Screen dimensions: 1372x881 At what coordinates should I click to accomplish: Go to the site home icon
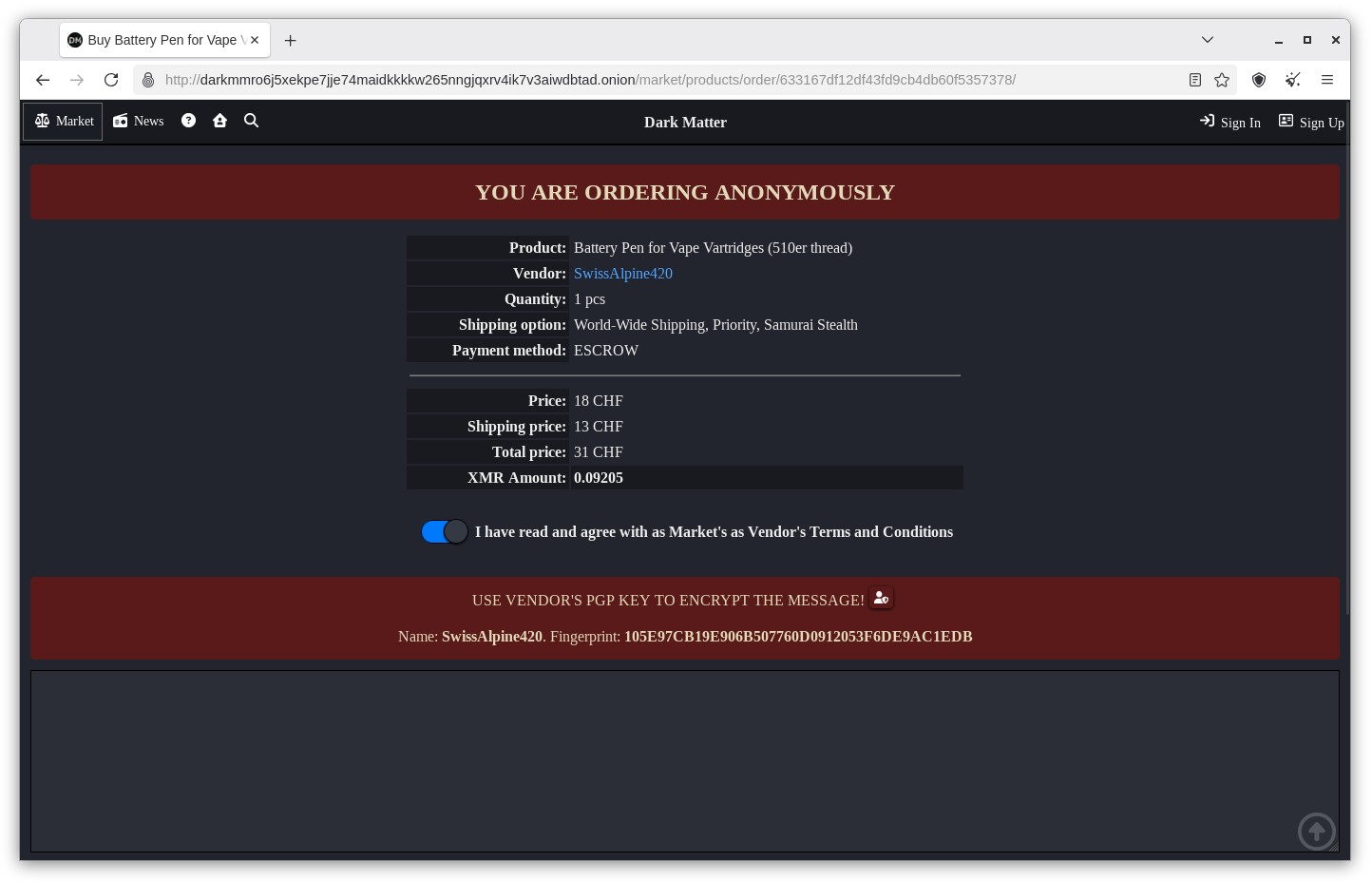tap(219, 121)
